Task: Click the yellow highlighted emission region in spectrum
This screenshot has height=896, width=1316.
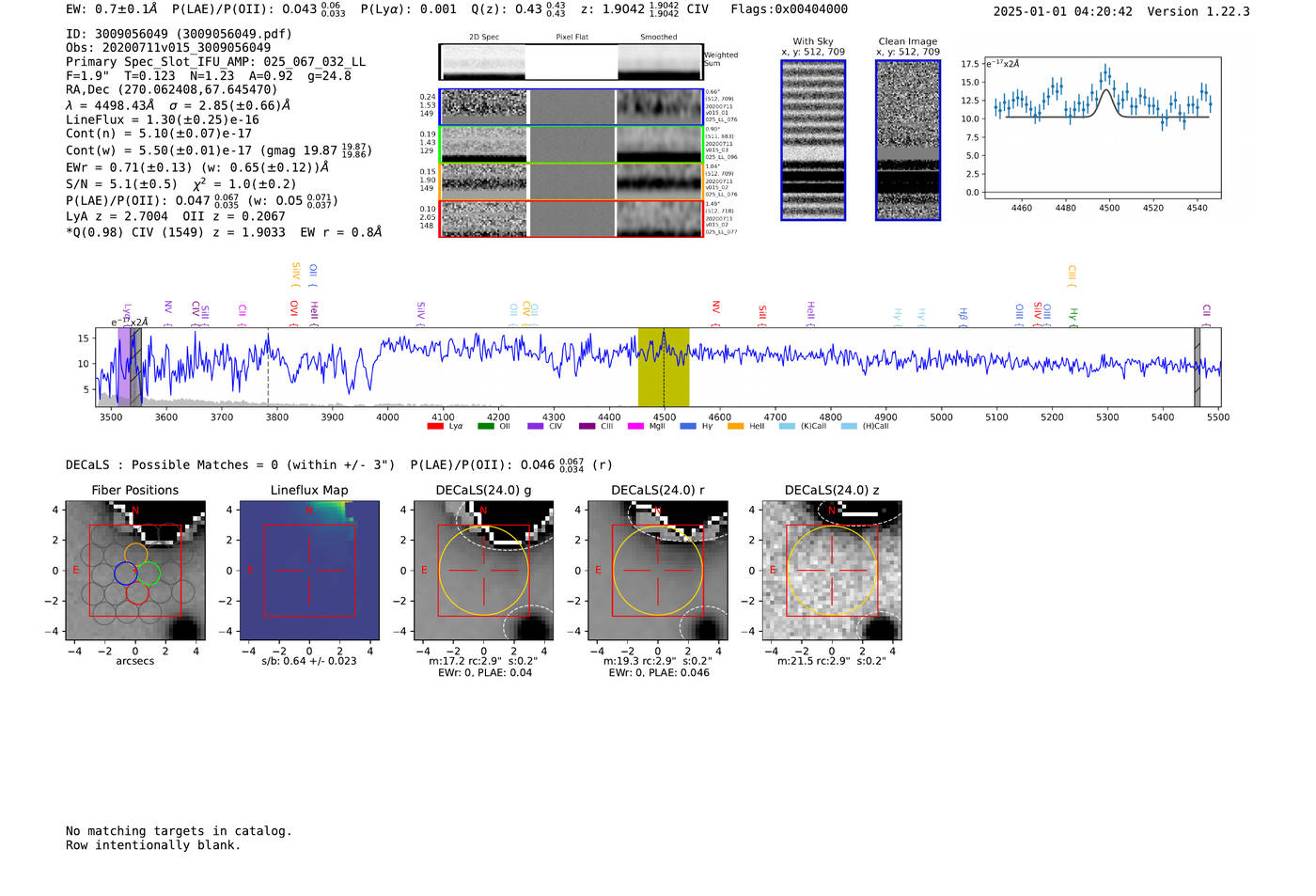Action: click(x=664, y=367)
